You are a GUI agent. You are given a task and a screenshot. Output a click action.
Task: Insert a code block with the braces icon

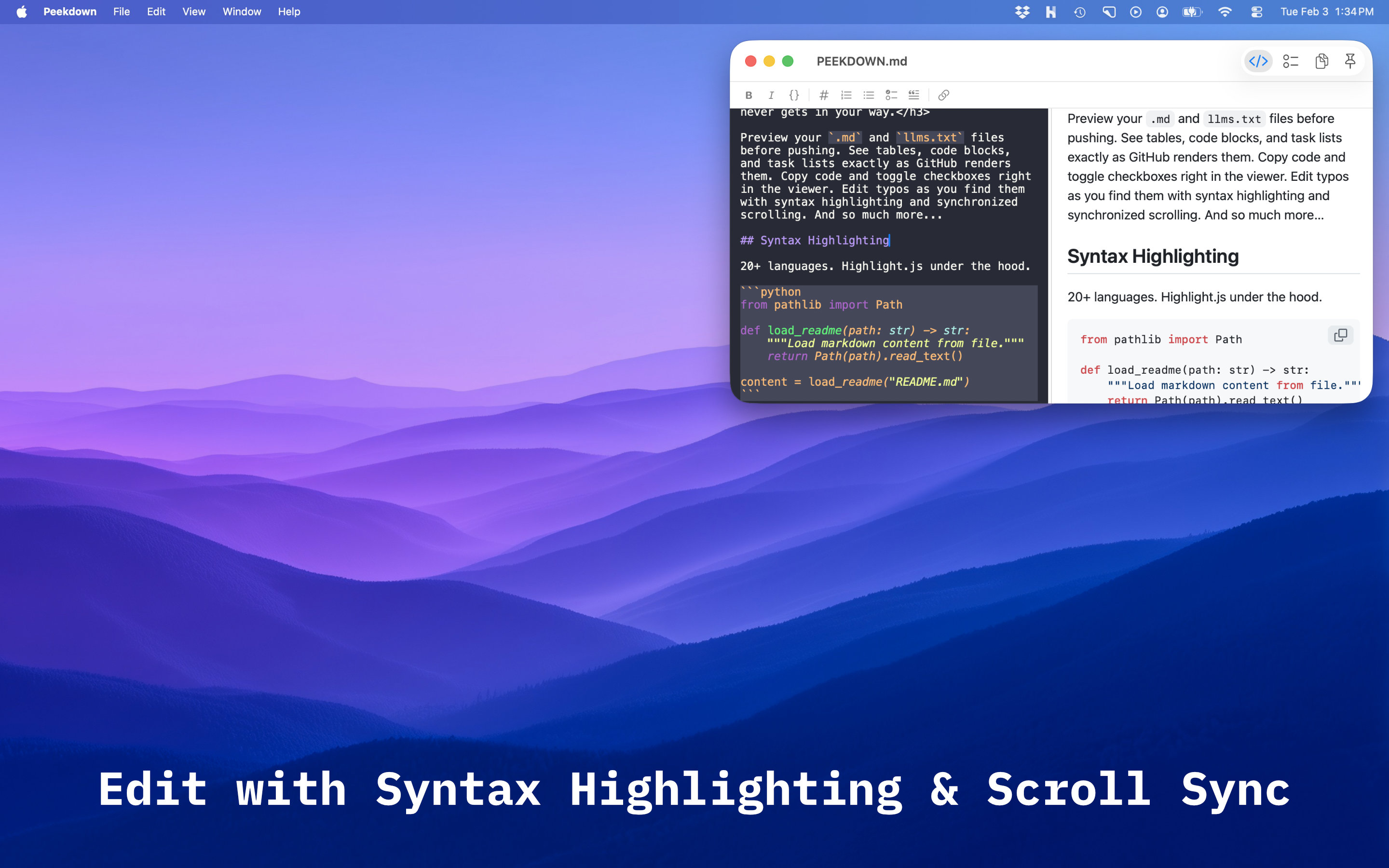click(794, 95)
